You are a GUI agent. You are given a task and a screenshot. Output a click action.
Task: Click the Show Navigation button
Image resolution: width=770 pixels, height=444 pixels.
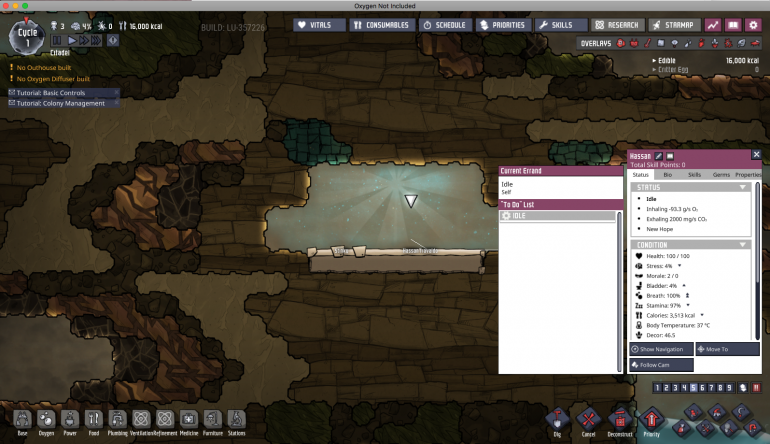(x=661, y=349)
